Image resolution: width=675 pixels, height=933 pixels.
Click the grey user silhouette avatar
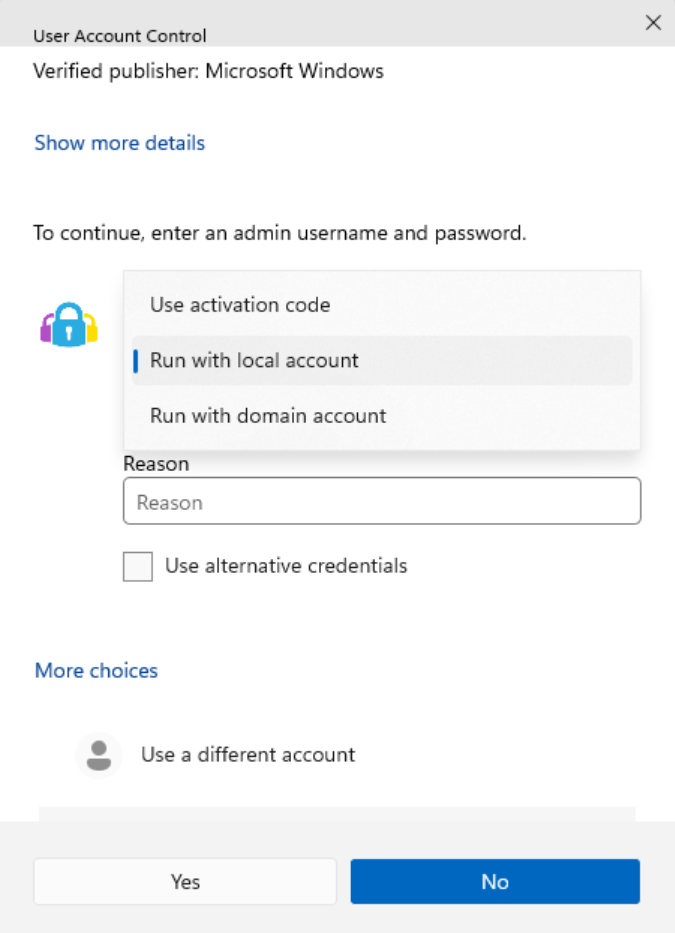[98, 755]
